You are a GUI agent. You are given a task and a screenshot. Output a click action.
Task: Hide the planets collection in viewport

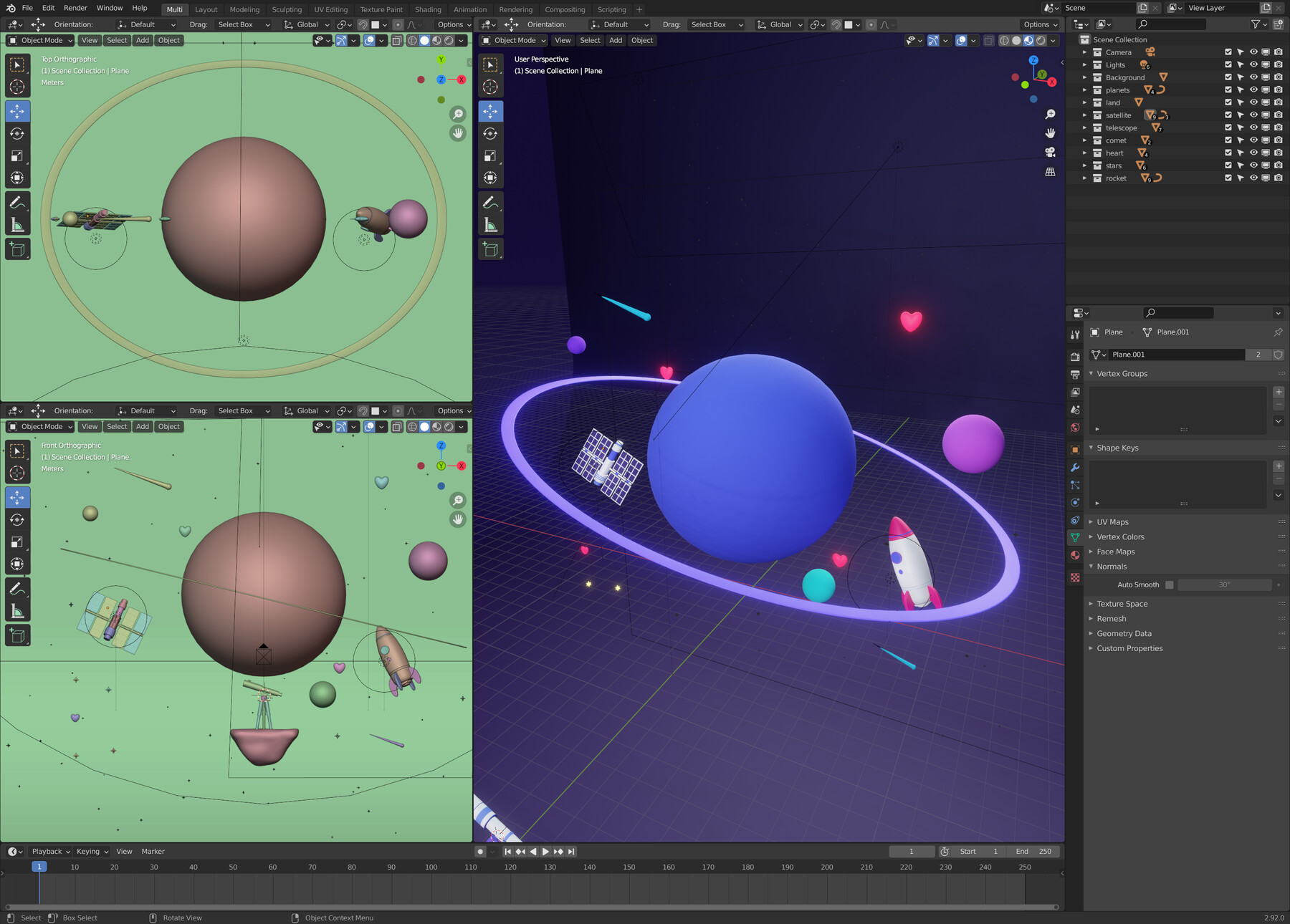[1253, 90]
